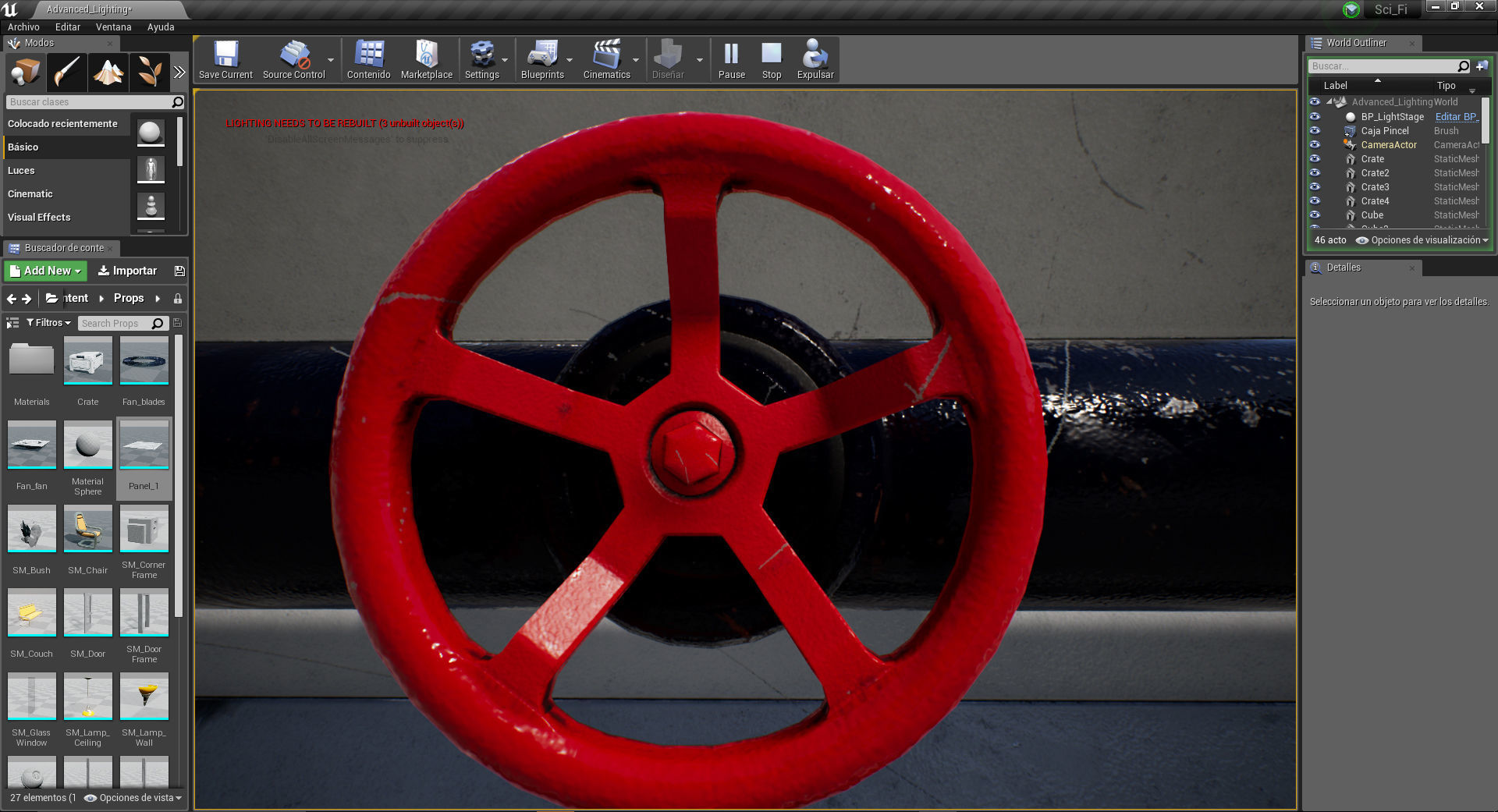The height and width of the screenshot is (812, 1498).
Task: Select the Visual Effects category
Action: 67,217
